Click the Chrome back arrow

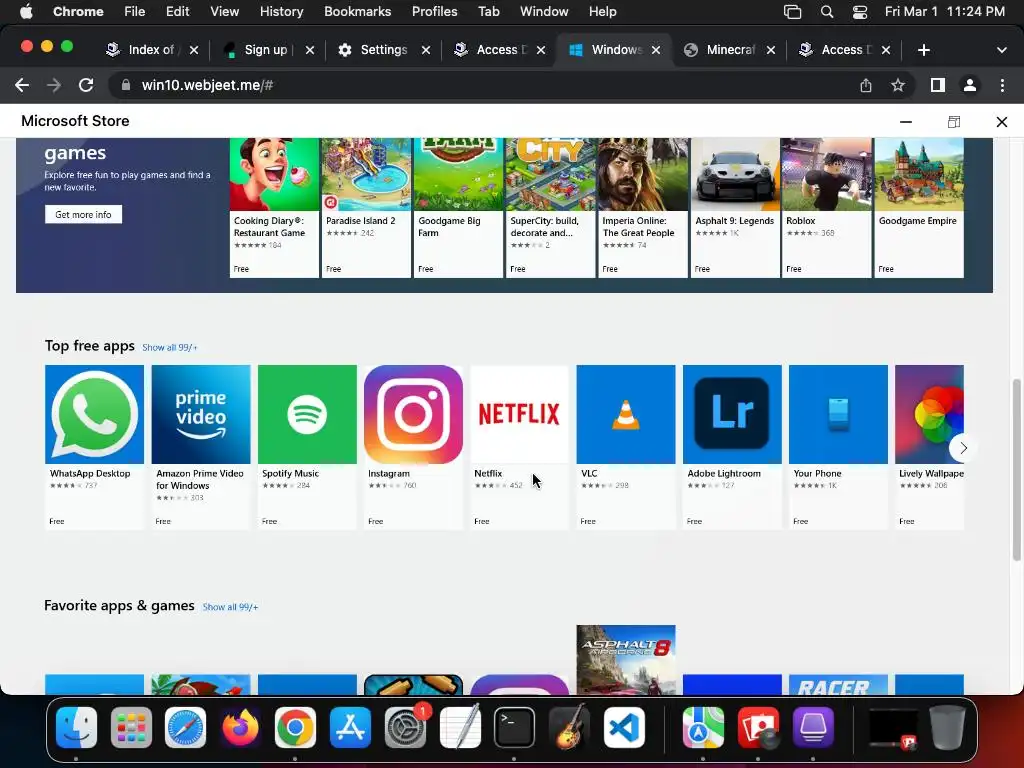coord(22,85)
